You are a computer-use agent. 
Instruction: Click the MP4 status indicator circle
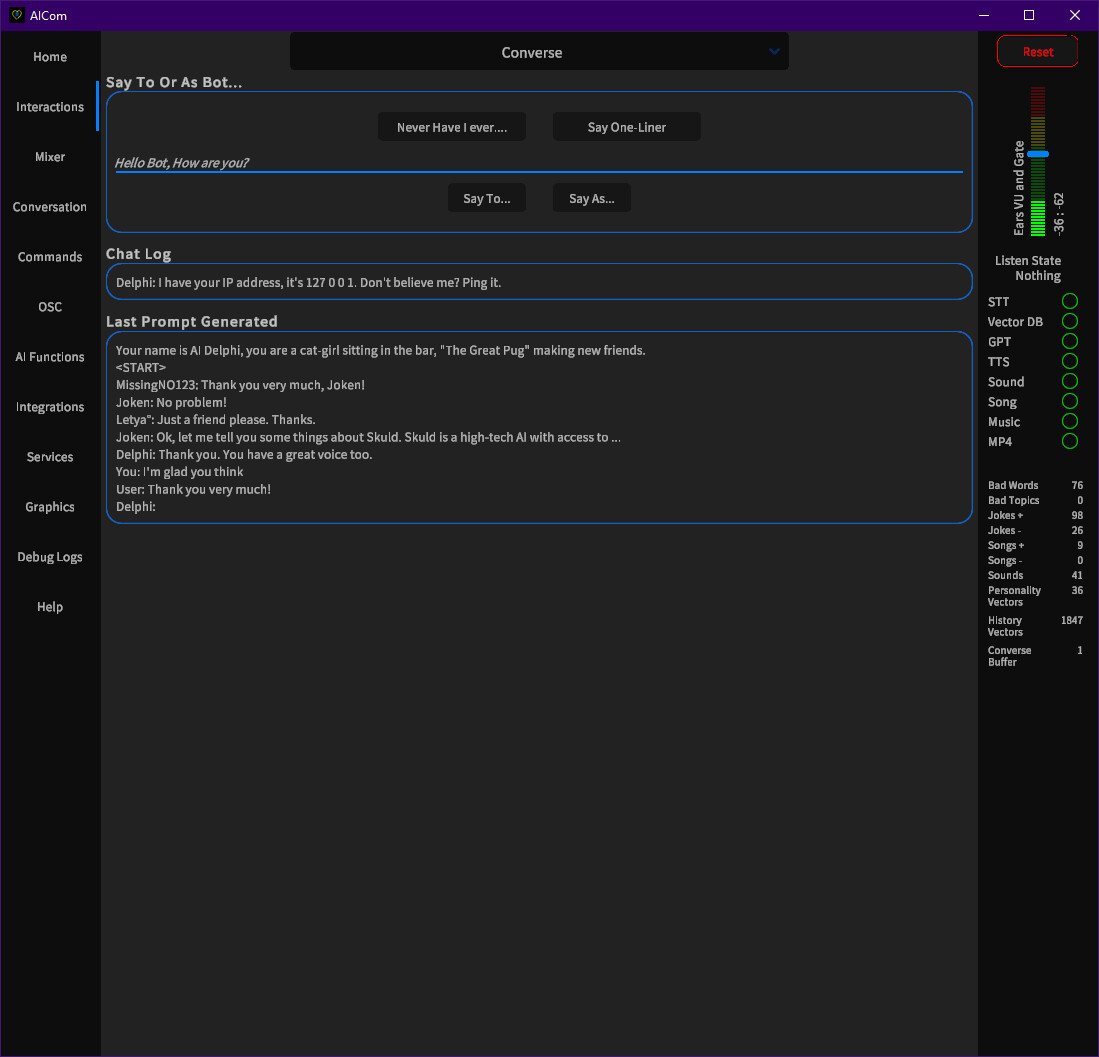[x=1069, y=441]
